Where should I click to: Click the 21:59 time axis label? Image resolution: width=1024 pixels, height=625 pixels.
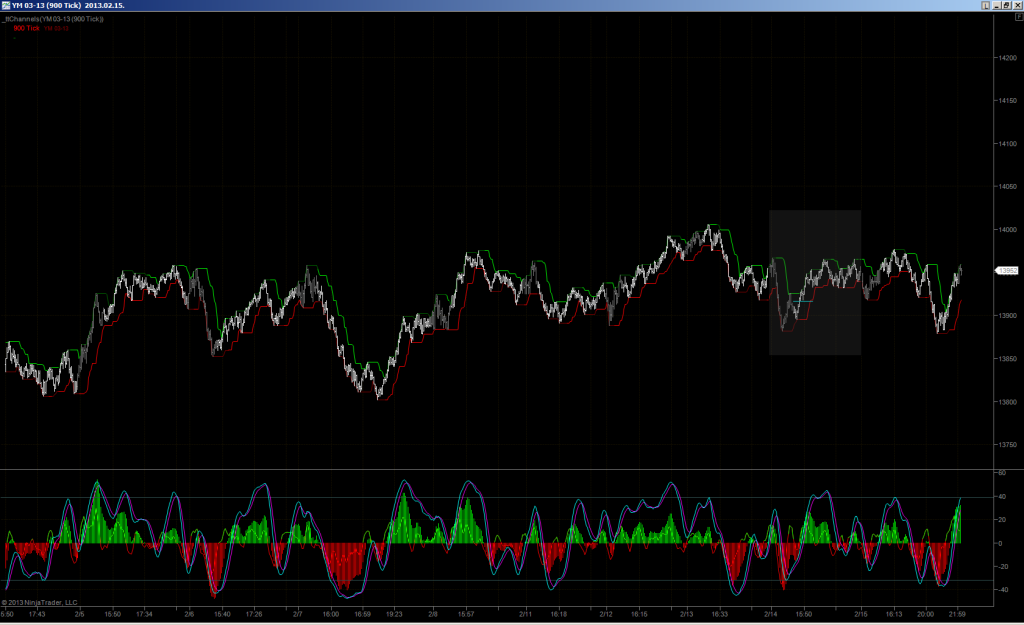(957, 614)
